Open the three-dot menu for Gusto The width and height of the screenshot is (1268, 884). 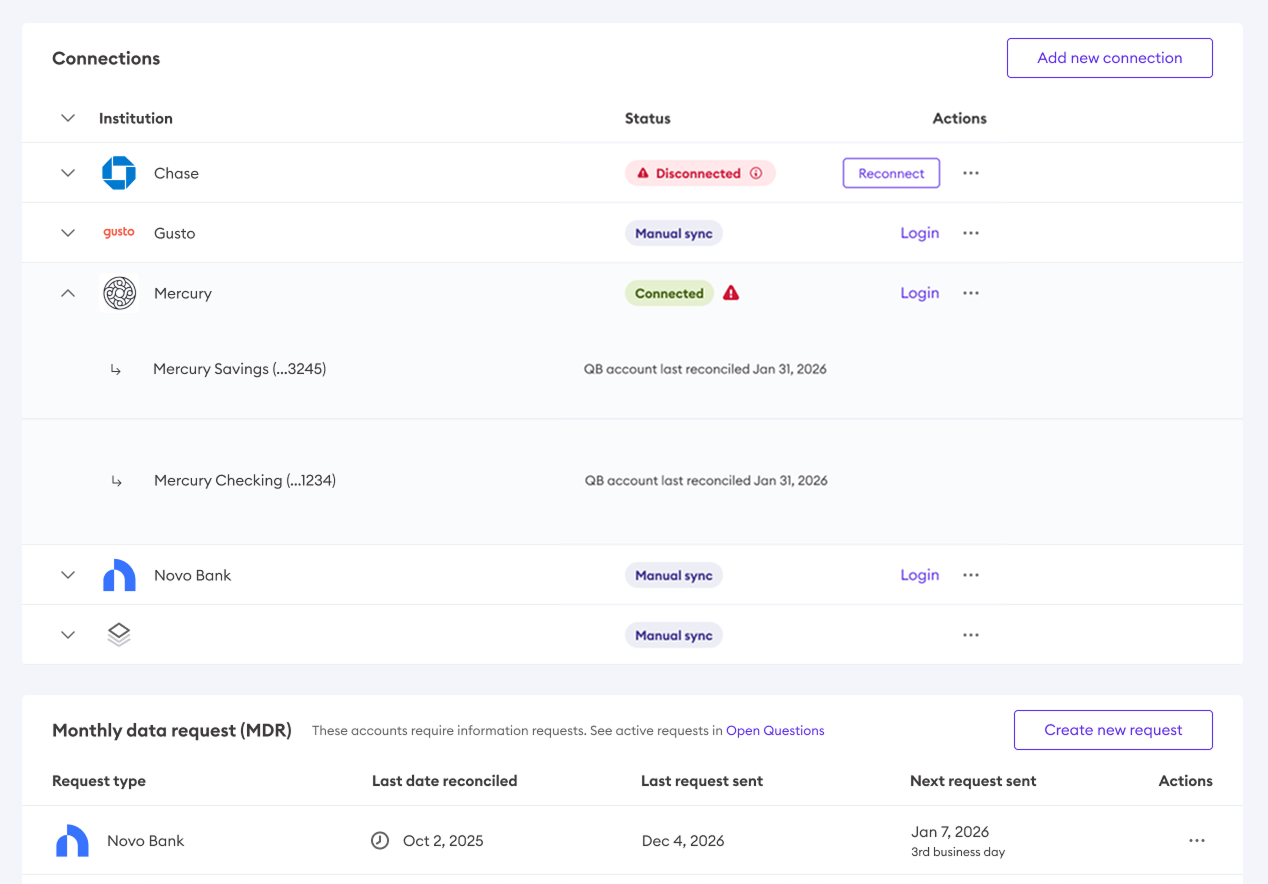(x=971, y=233)
